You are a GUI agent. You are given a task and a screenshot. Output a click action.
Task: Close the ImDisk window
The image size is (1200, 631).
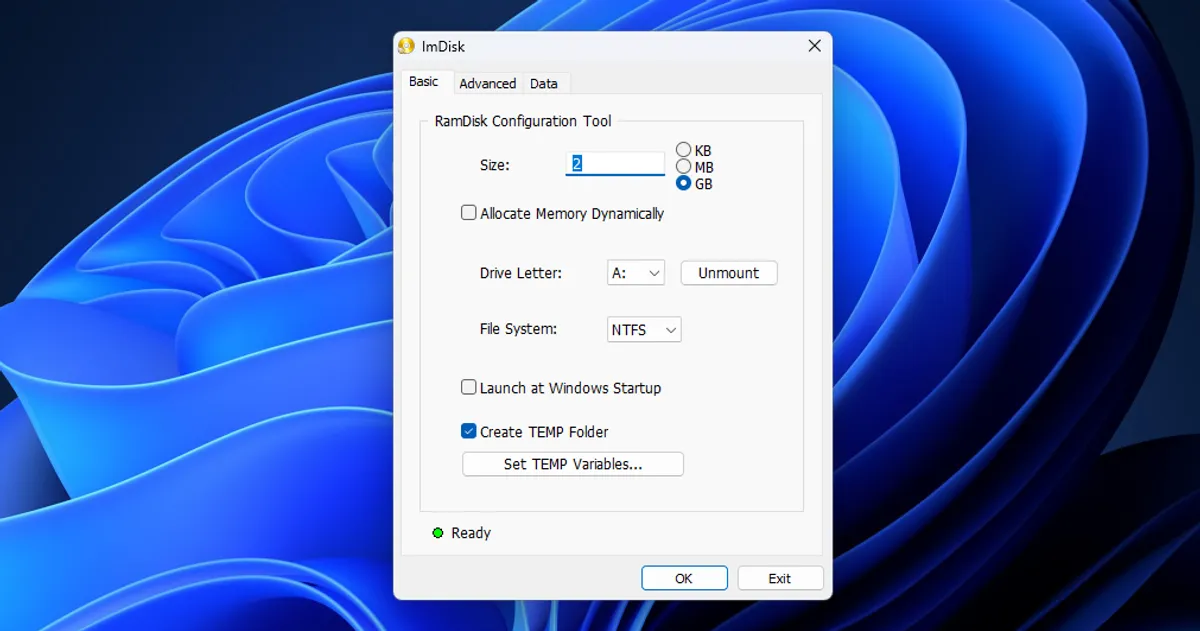(814, 46)
